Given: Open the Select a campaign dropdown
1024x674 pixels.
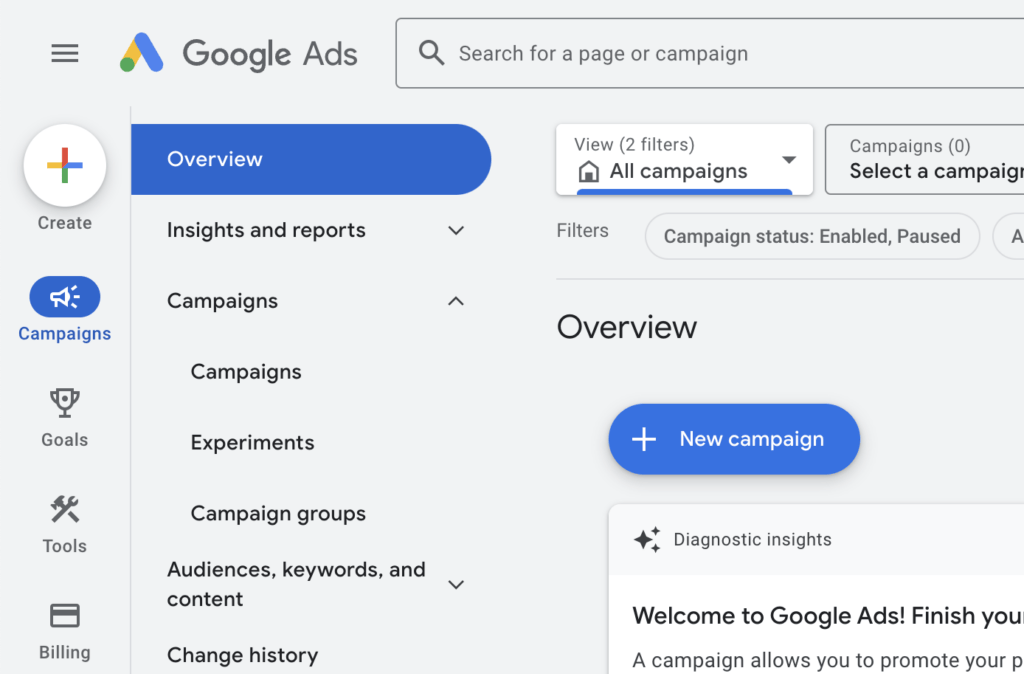Looking at the screenshot, I should 925,159.
